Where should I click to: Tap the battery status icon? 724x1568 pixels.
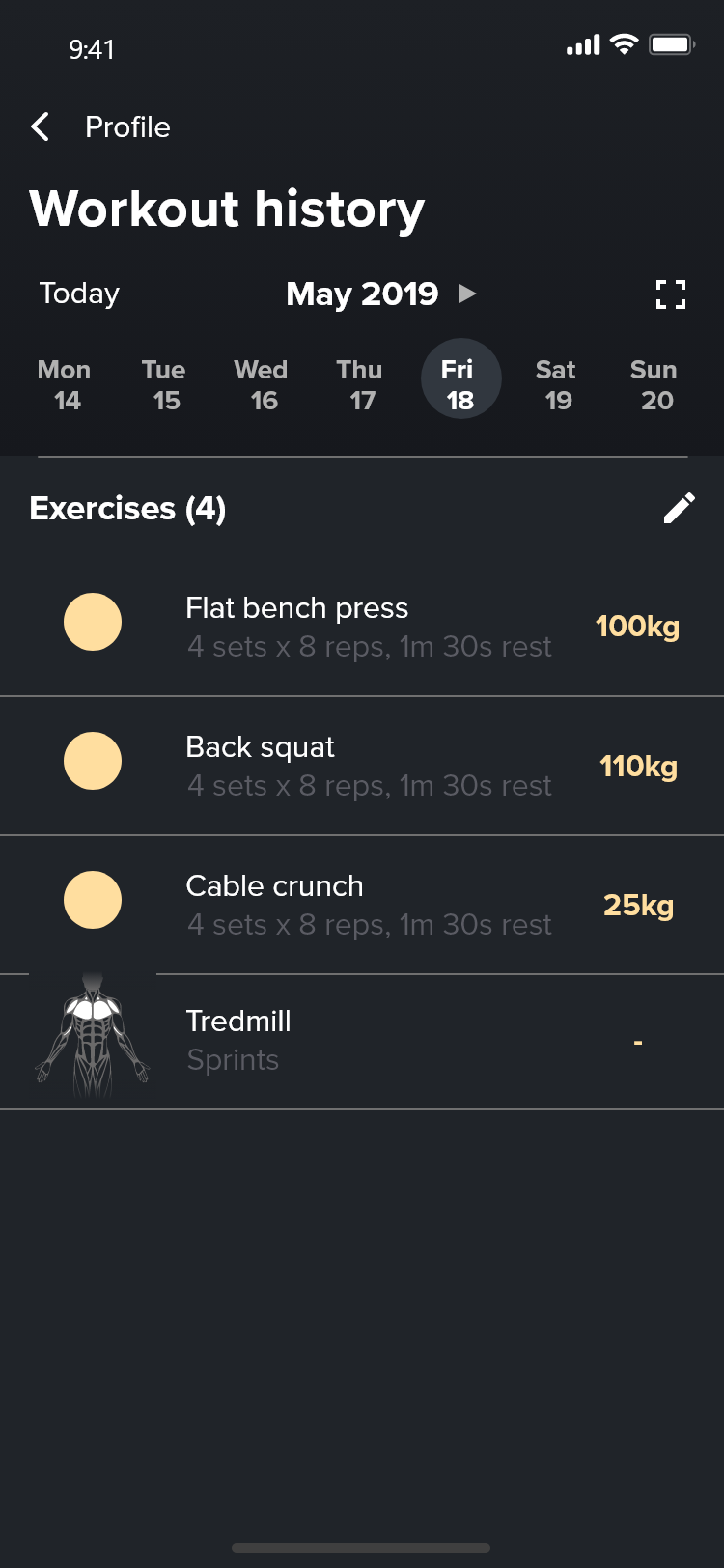tap(672, 45)
